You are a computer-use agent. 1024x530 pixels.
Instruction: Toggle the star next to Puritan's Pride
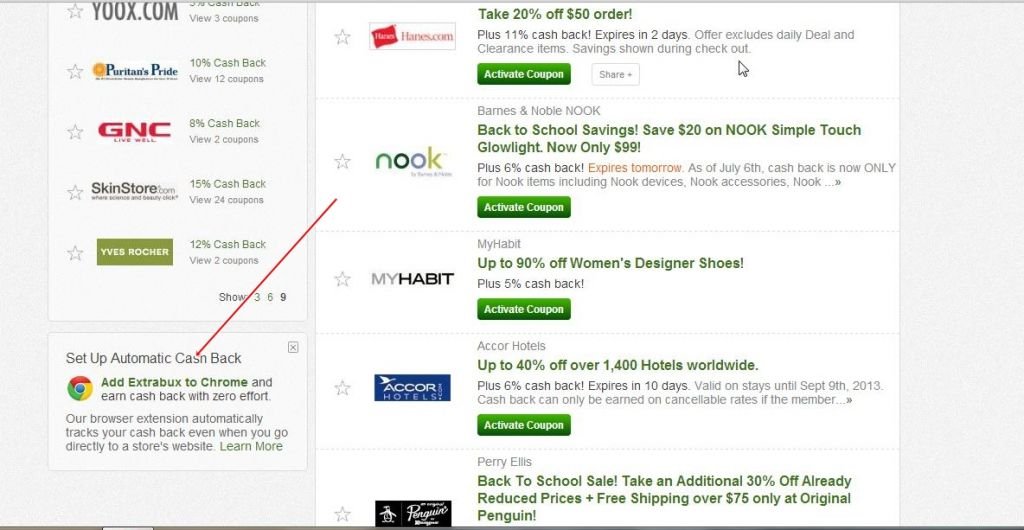[x=75, y=71]
